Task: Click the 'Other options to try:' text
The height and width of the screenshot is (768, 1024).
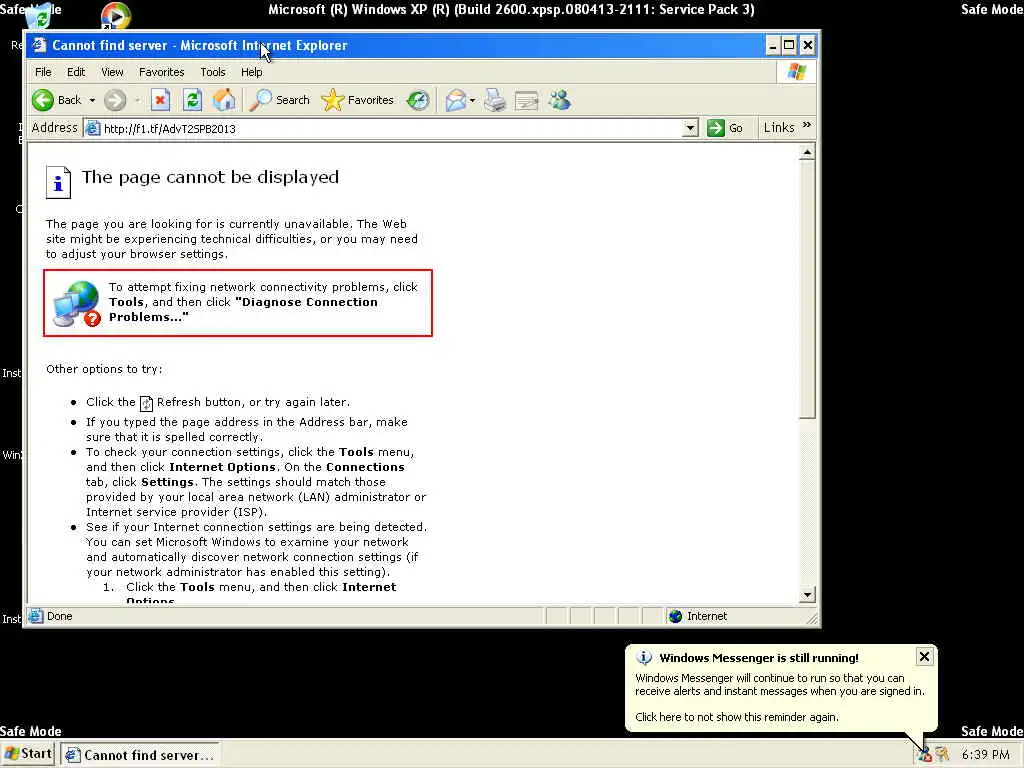Action: coord(104,369)
